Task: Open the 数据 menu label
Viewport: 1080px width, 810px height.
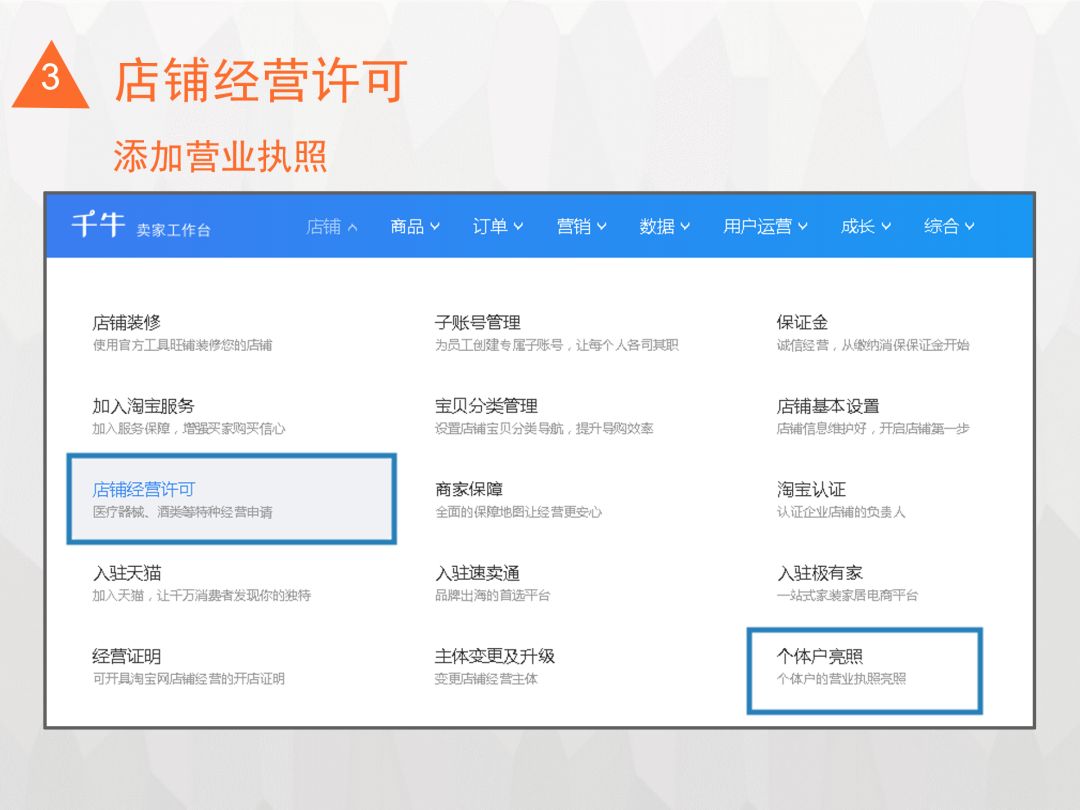Action: [656, 226]
